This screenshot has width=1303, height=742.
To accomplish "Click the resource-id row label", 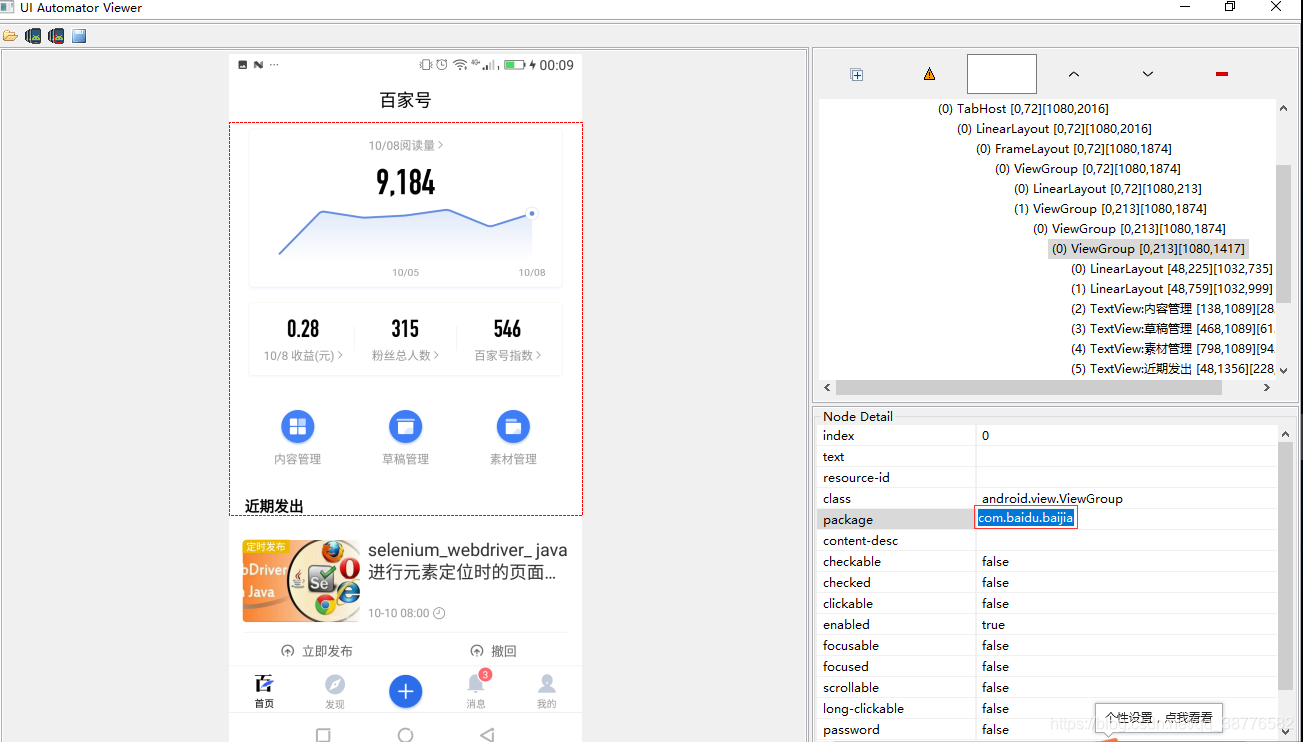I will [x=856, y=477].
